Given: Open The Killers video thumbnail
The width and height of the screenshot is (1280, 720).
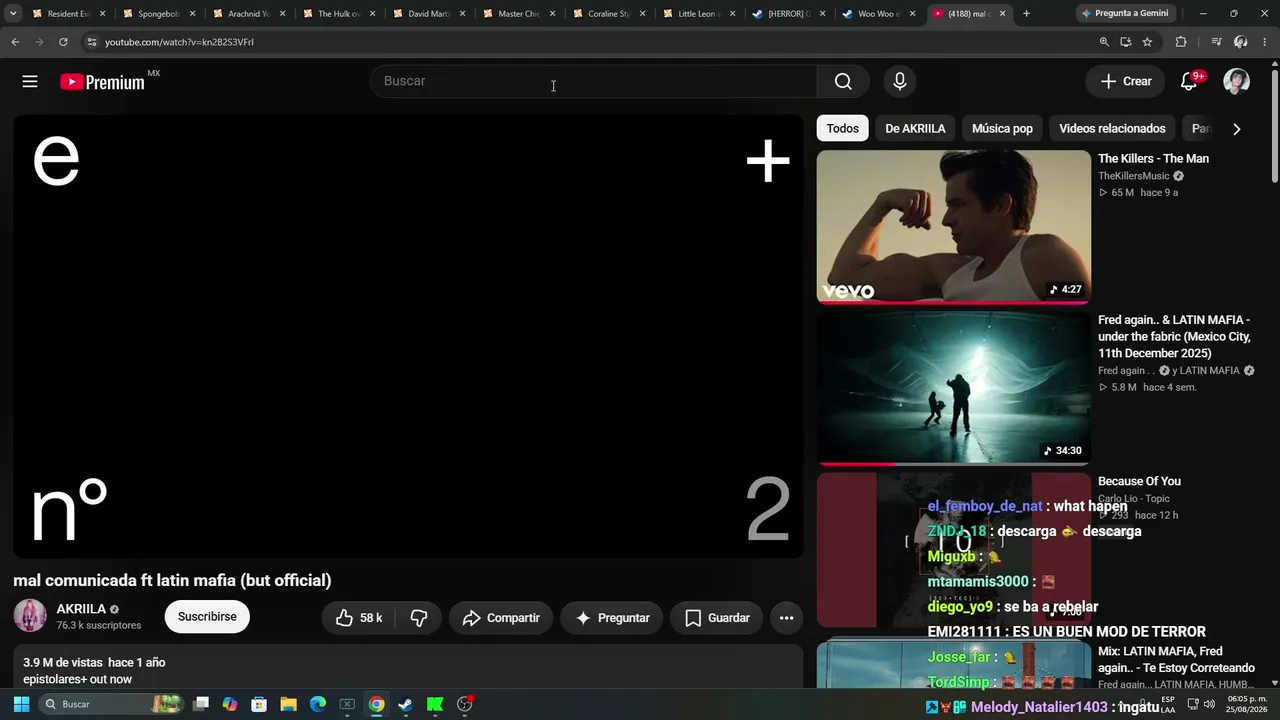Looking at the screenshot, I should (x=954, y=227).
